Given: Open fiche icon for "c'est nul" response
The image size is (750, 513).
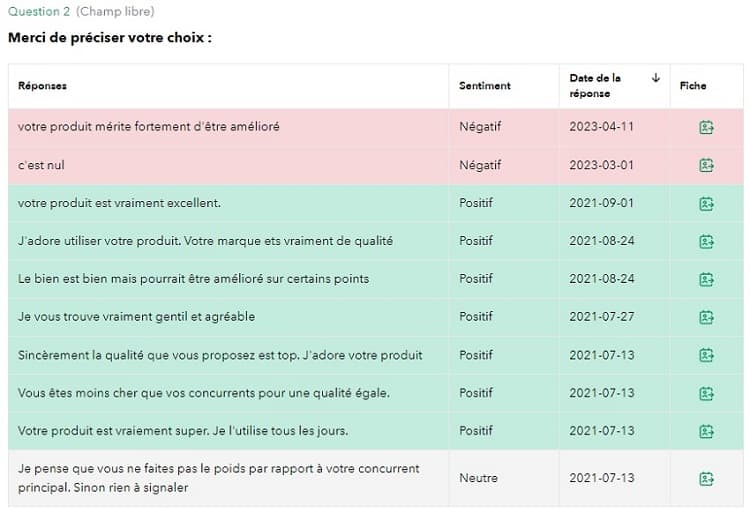Looking at the screenshot, I should [x=706, y=165].
